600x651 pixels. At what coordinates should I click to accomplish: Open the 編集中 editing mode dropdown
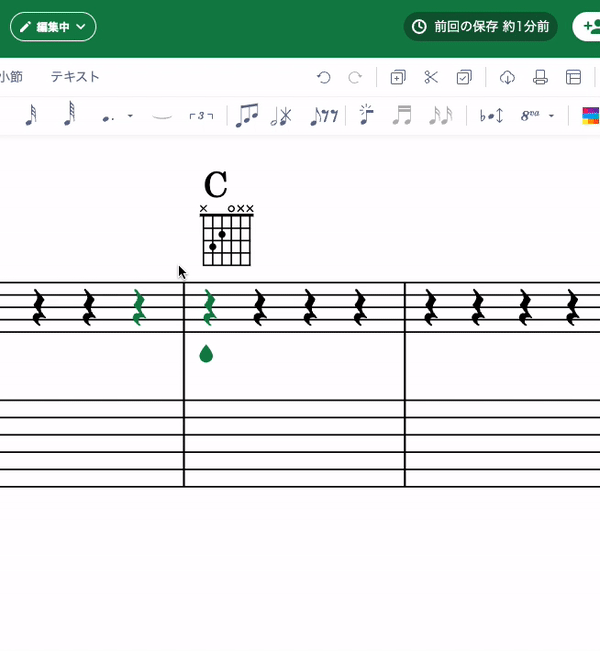53,27
